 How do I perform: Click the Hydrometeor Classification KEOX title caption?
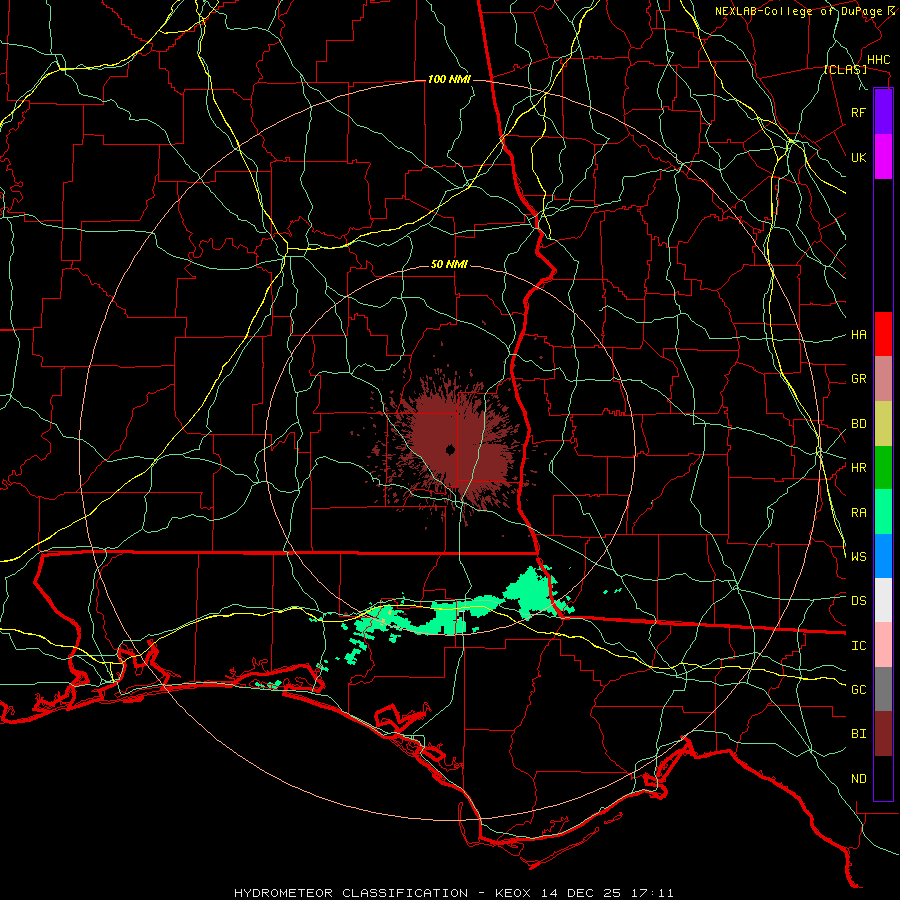pos(453,893)
